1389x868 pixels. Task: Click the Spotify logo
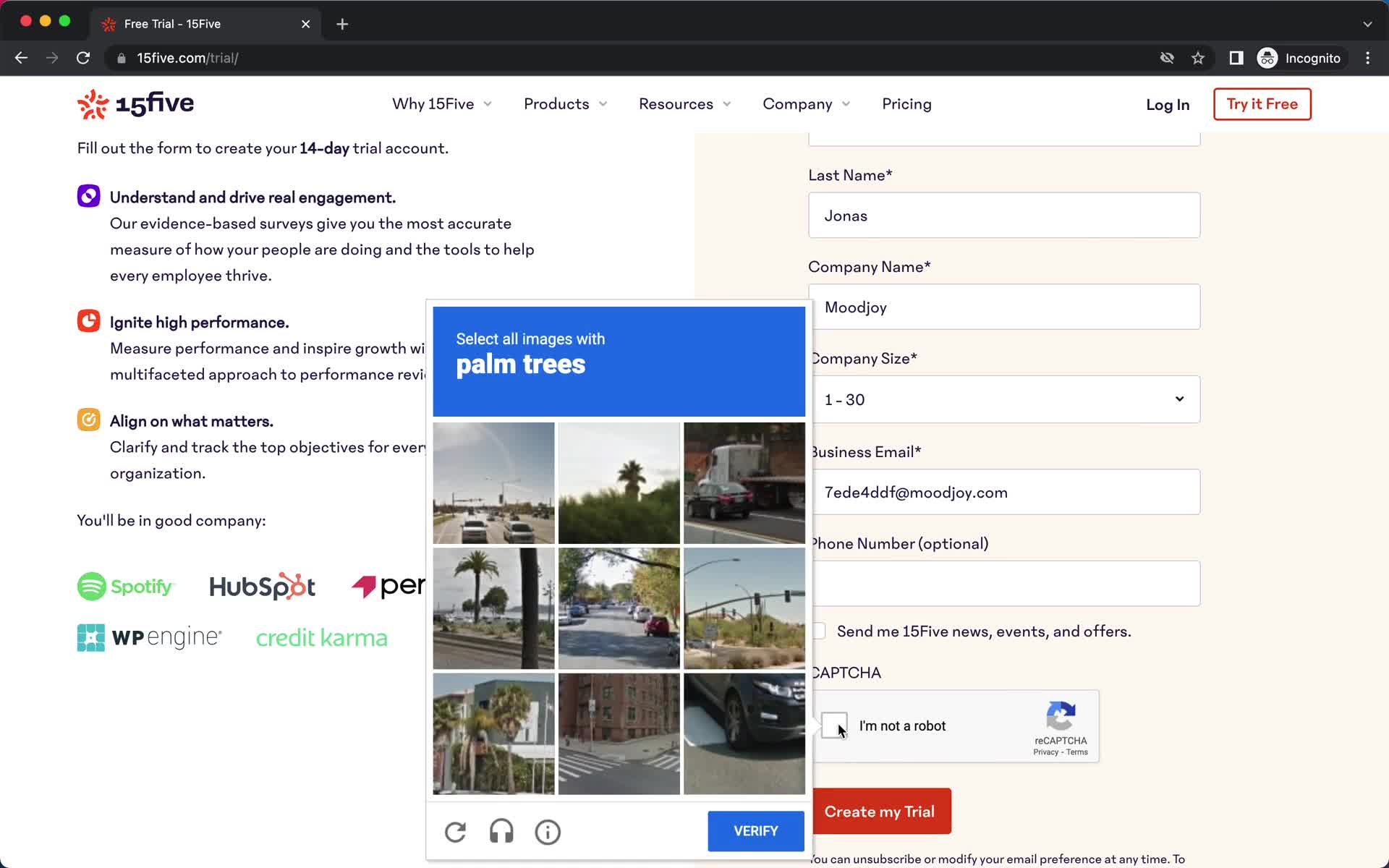click(x=125, y=587)
